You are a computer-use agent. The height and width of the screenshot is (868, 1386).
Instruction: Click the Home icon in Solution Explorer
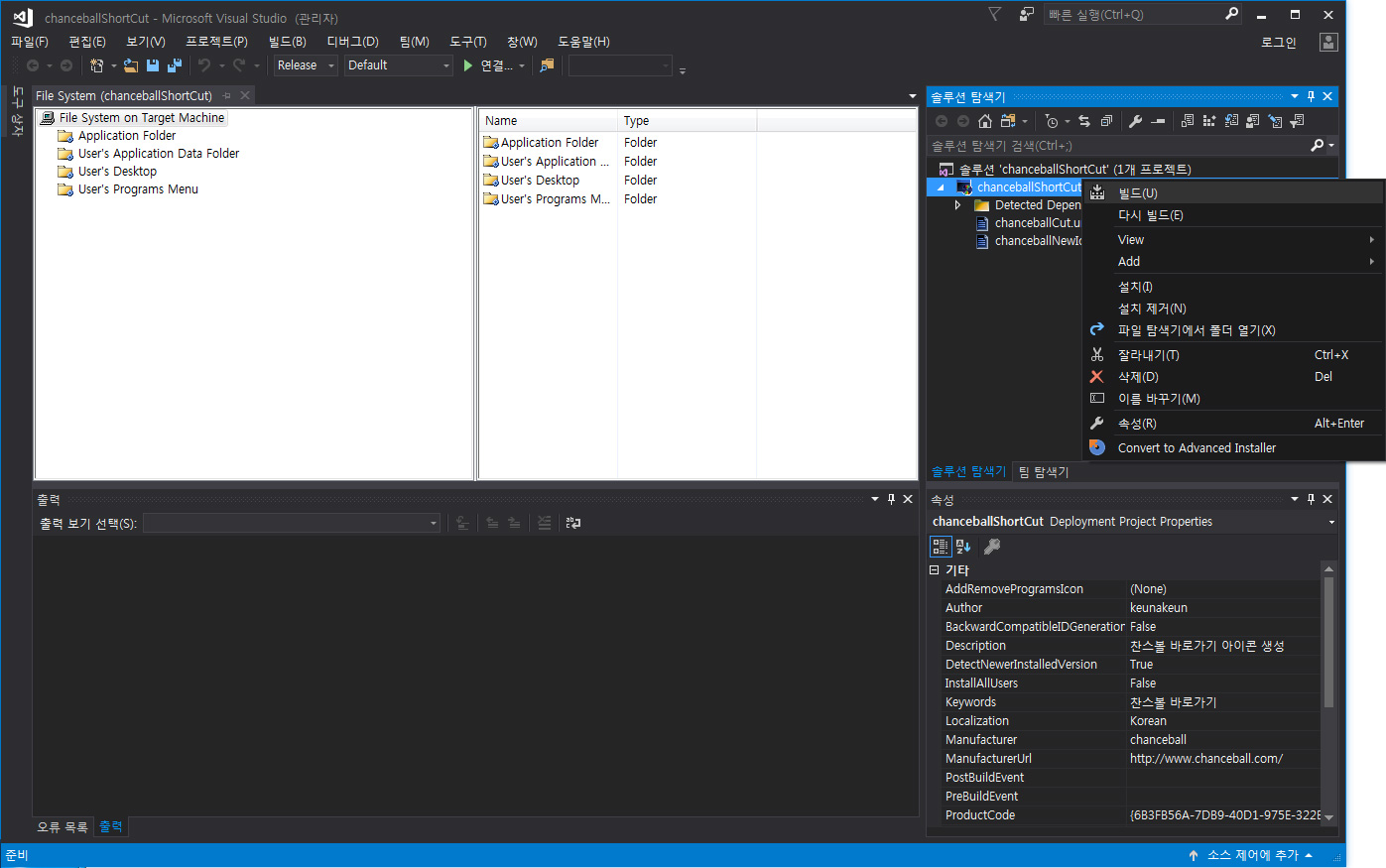click(985, 121)
